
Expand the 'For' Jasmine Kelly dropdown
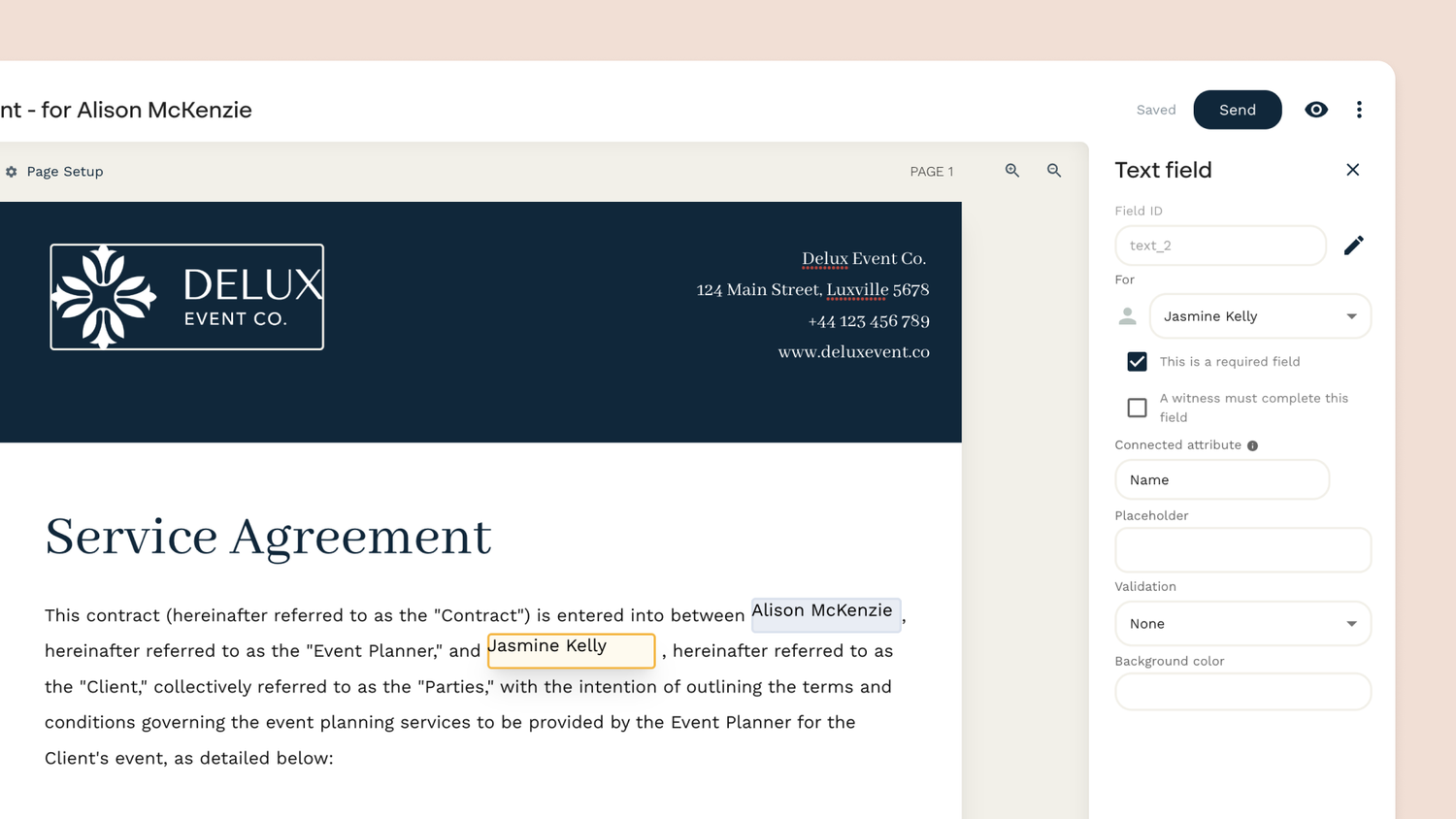point(1260,316)
